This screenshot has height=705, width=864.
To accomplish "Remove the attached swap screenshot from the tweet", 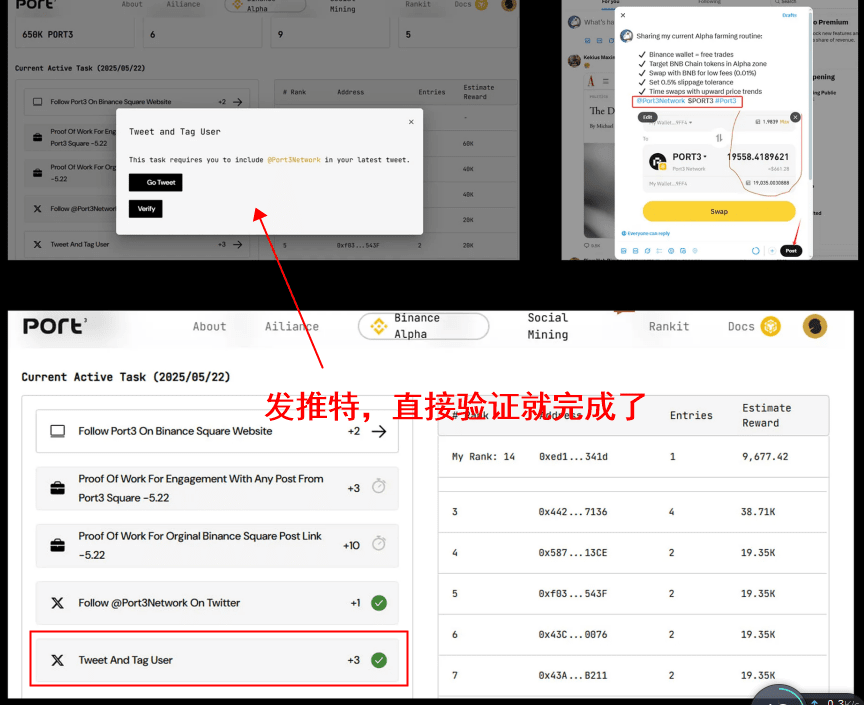I will pos(795,117).
